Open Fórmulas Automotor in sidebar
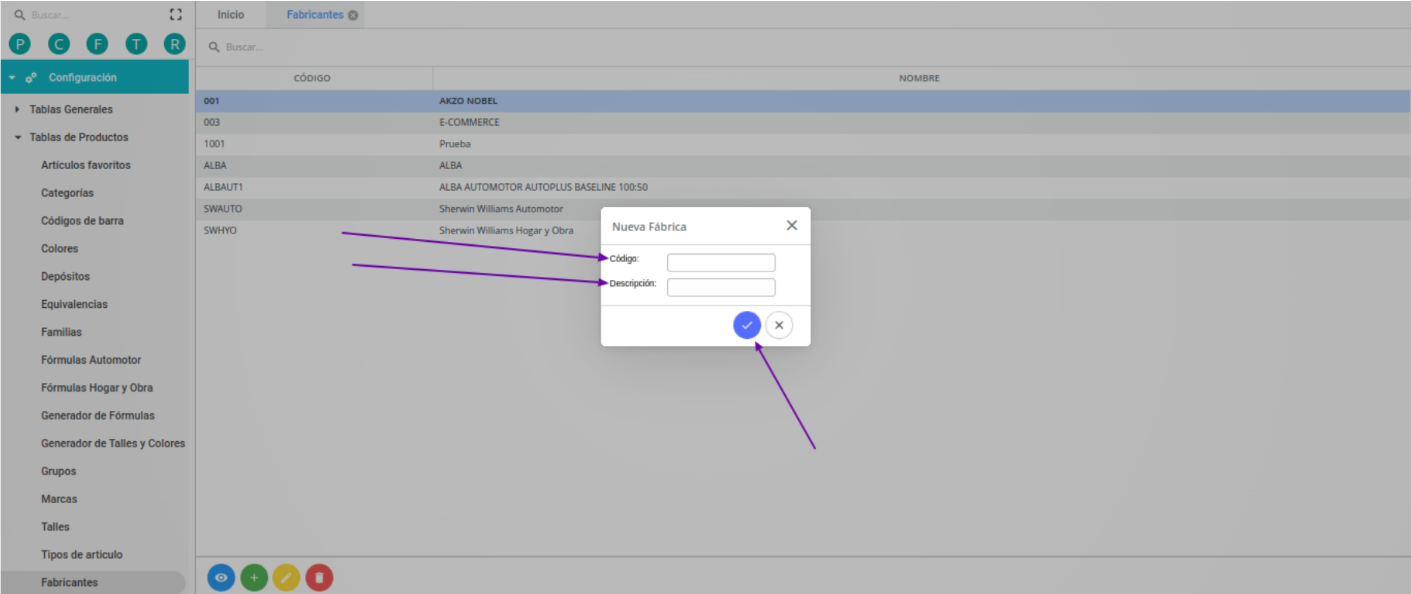 91,360
